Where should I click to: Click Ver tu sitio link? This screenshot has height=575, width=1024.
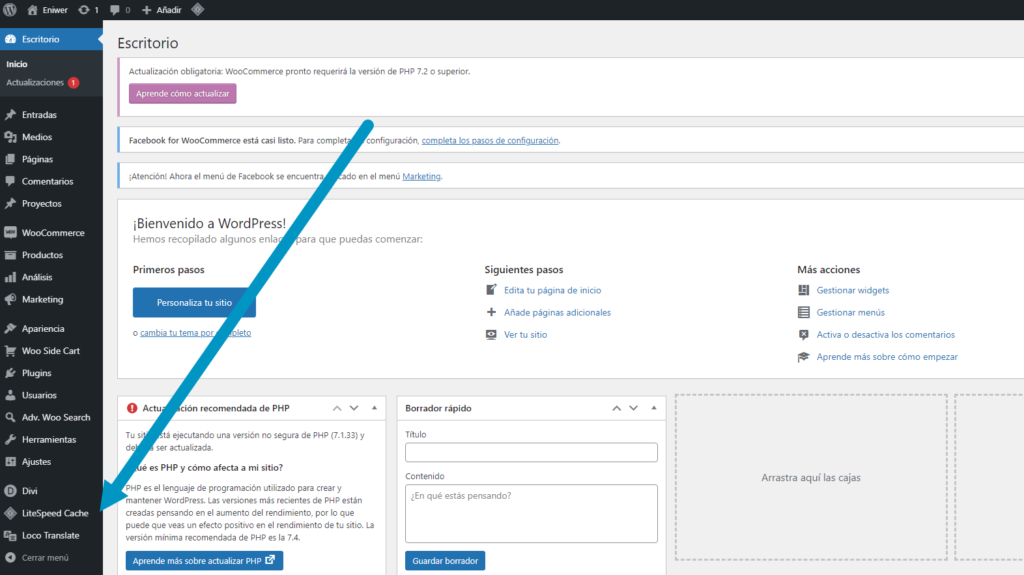525,335
